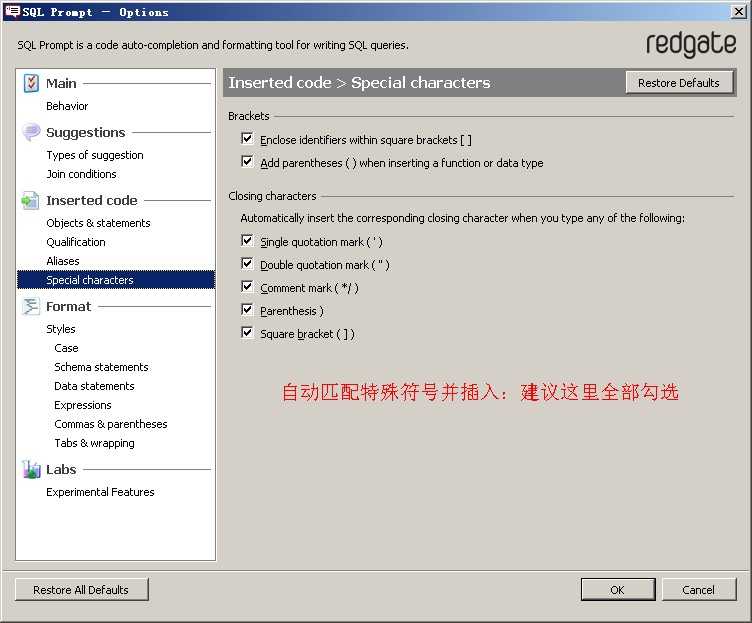This screenshot has width=752, height=623.
Task: Click the Main section clipboard icon
Action: click(x=31, y=83)
